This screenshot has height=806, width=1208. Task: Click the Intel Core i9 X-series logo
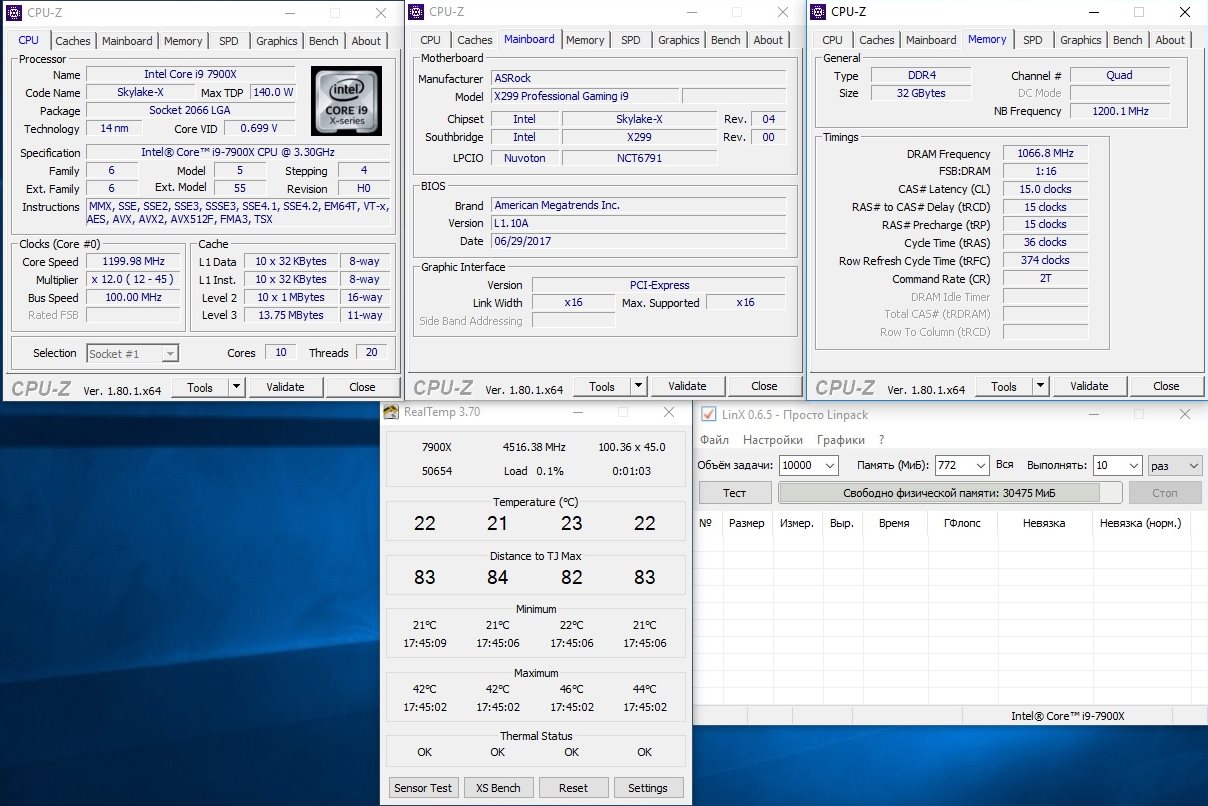(x=346, y=101)
